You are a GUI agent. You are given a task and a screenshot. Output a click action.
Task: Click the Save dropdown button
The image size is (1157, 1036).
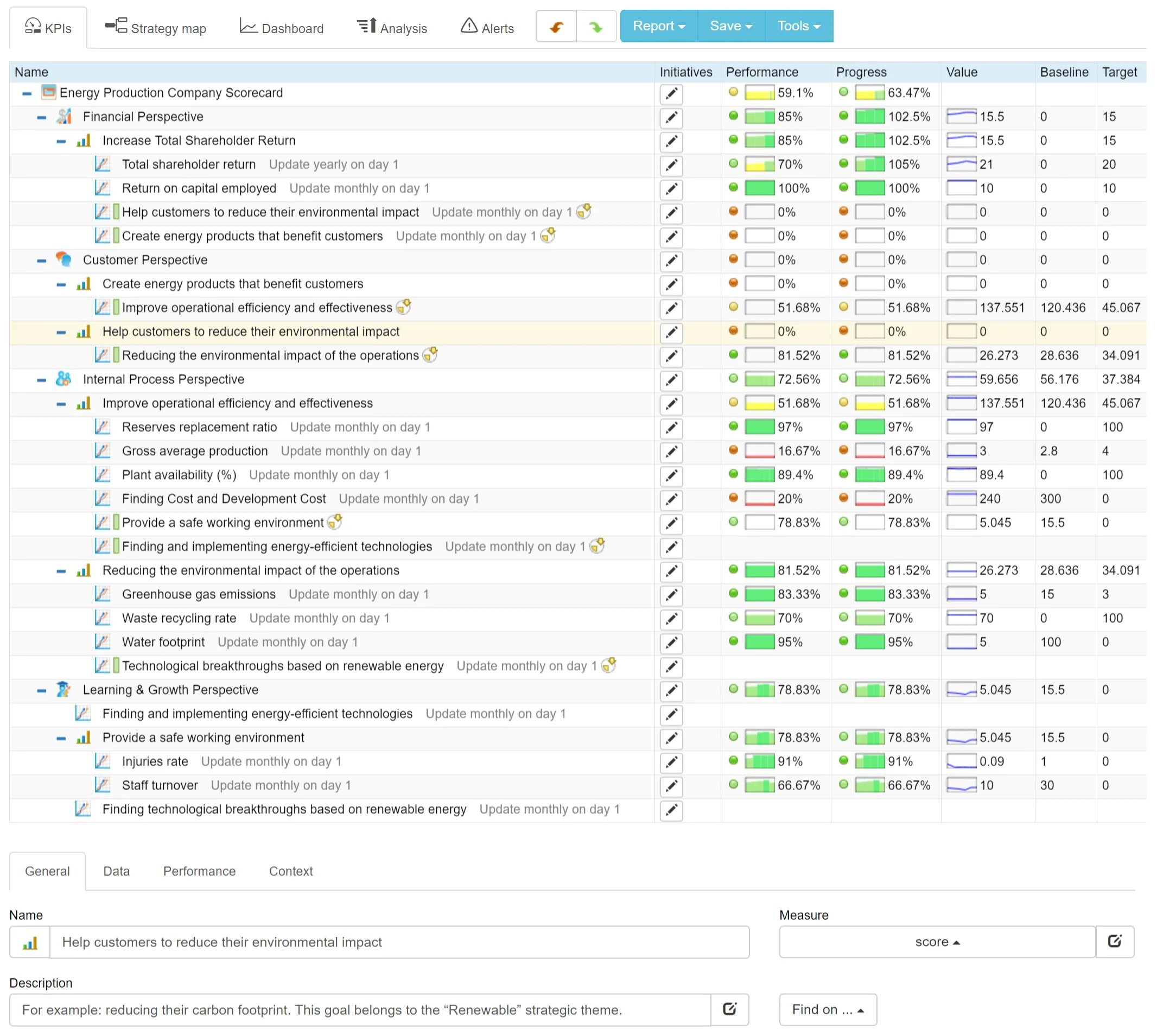click(x=730, y=26)
